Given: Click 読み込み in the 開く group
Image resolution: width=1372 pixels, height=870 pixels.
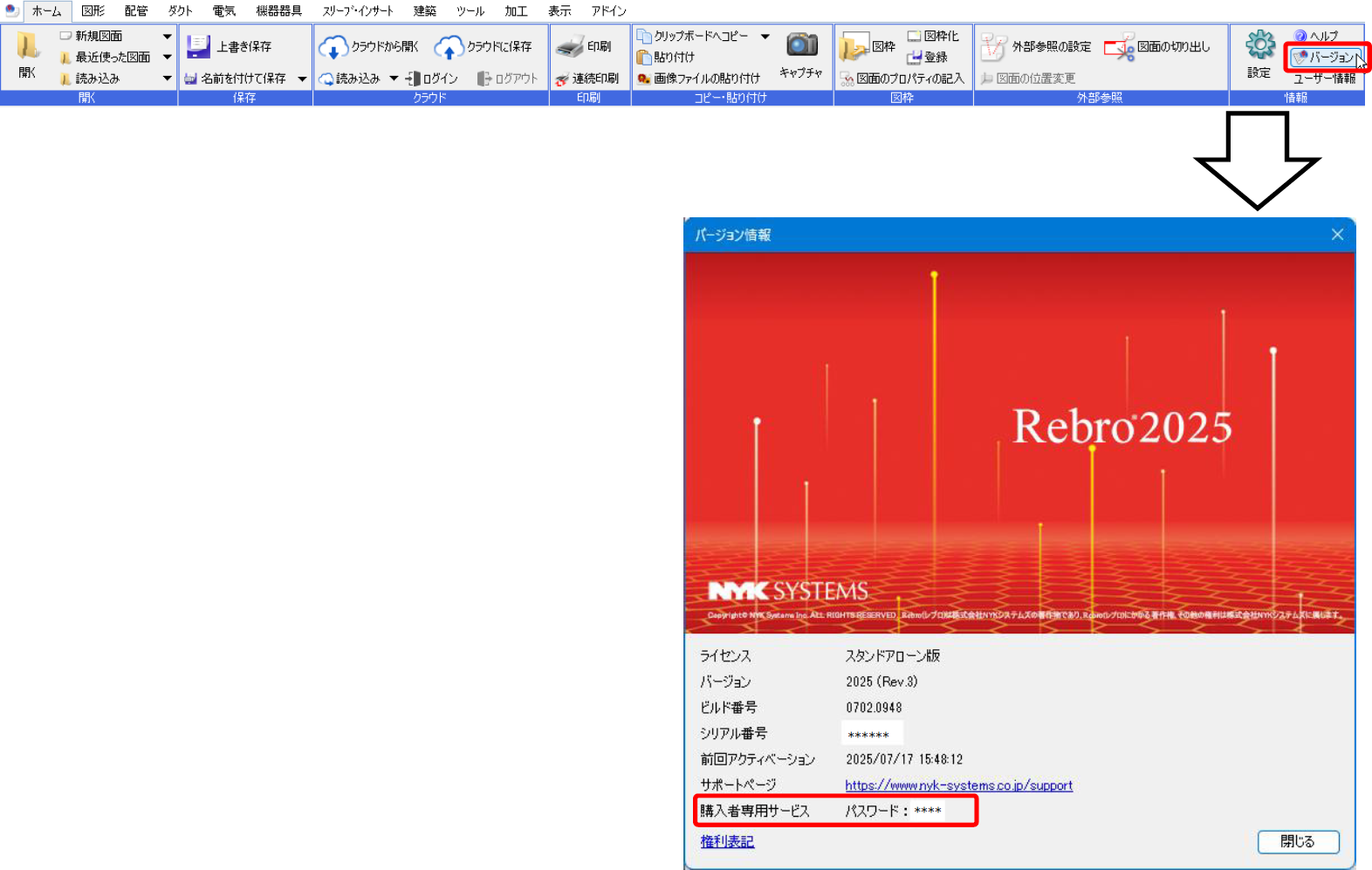Looking at the screenshot, I should point(90,79).
